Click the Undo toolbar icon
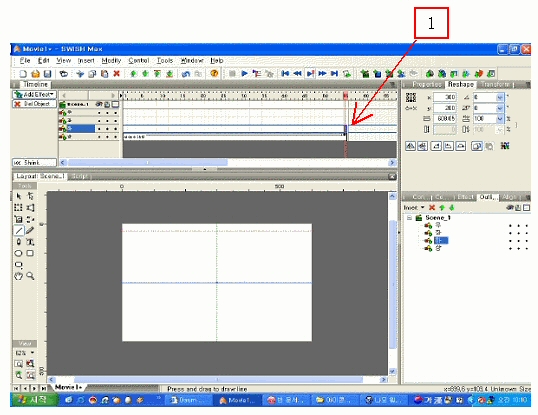This screenshot has height=415, width=538. tap(186, 74)
